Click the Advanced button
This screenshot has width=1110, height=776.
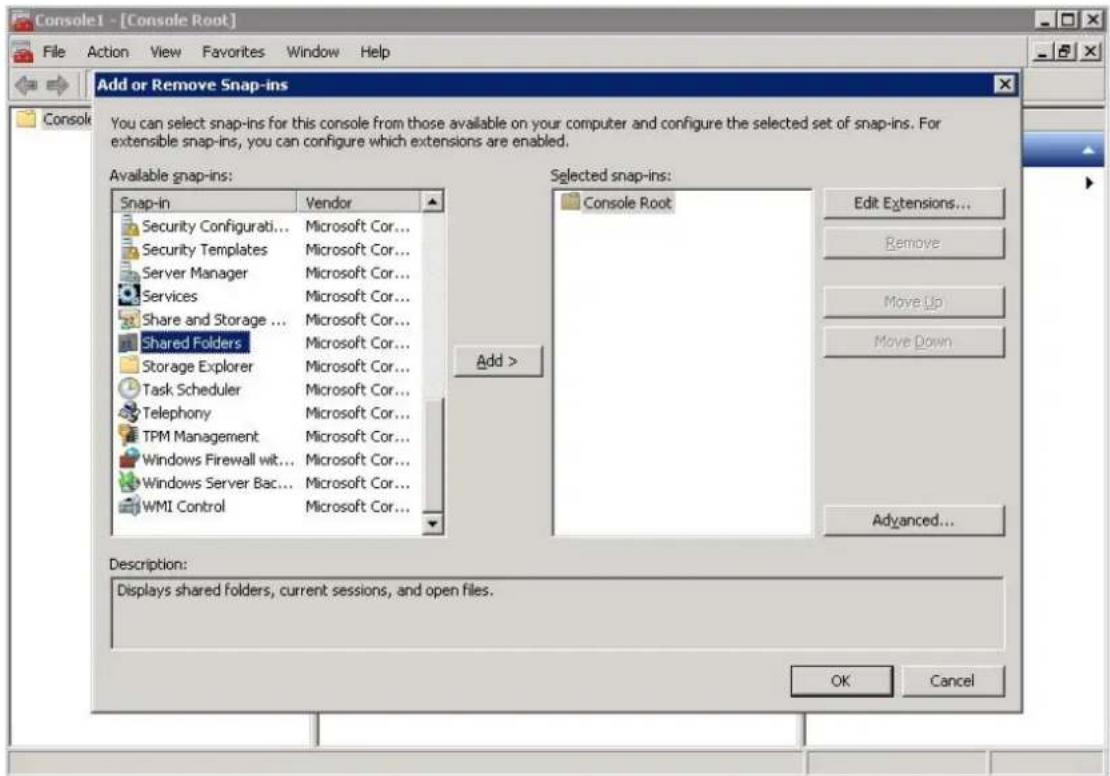(x=913, y=520)
